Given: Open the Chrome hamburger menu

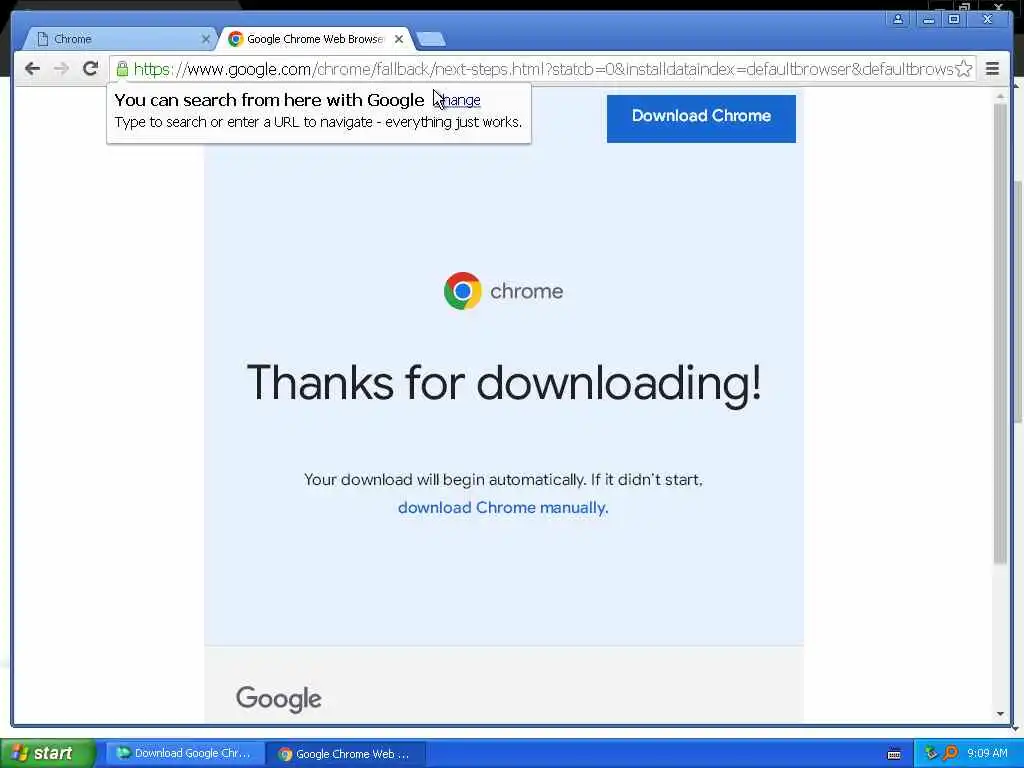Looking at the screenshot, I should pos(992,69).
